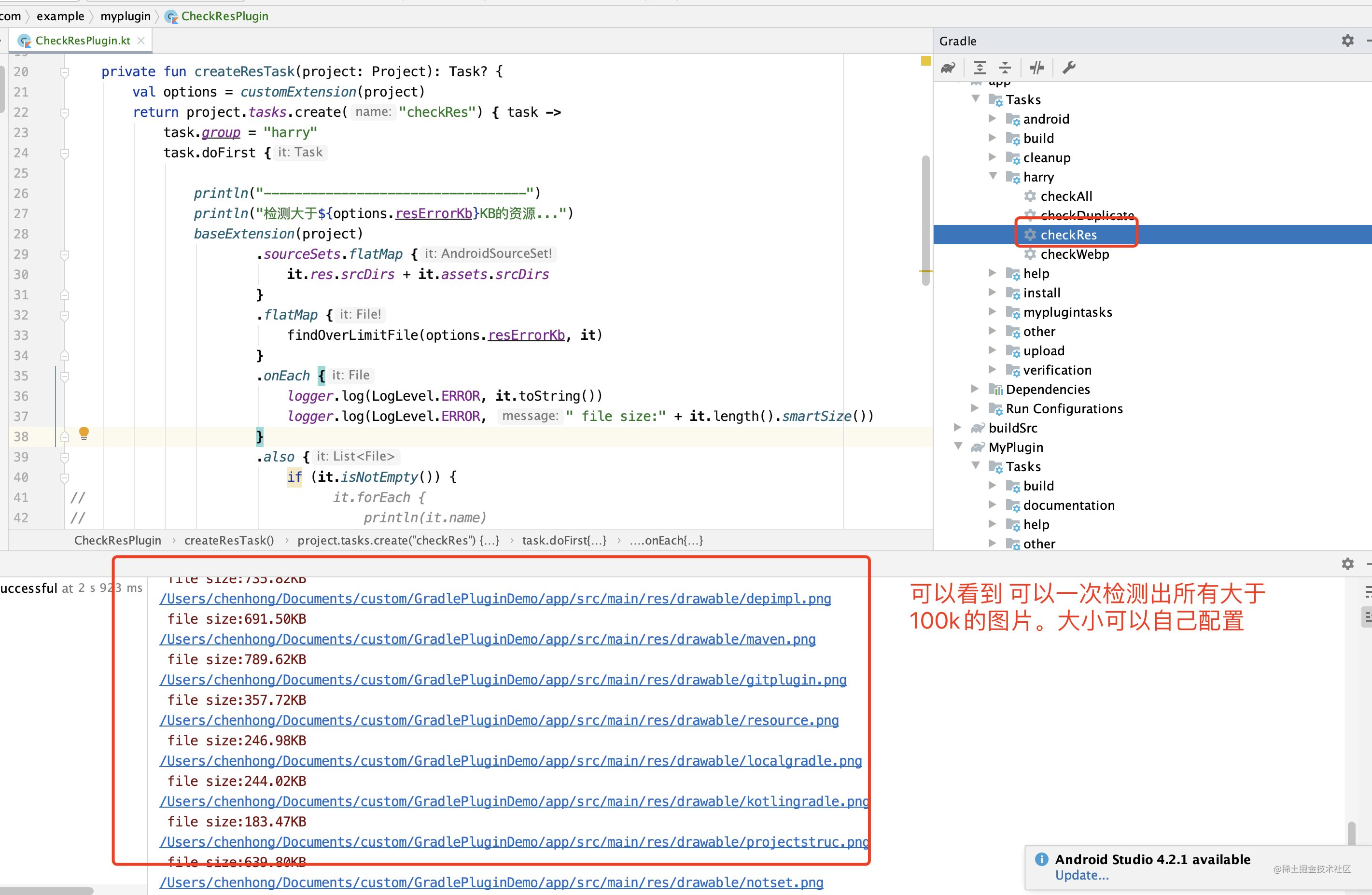Toggle fold marker at line 35 onEach
The image size is (1372, 895).
click(65, 377)
